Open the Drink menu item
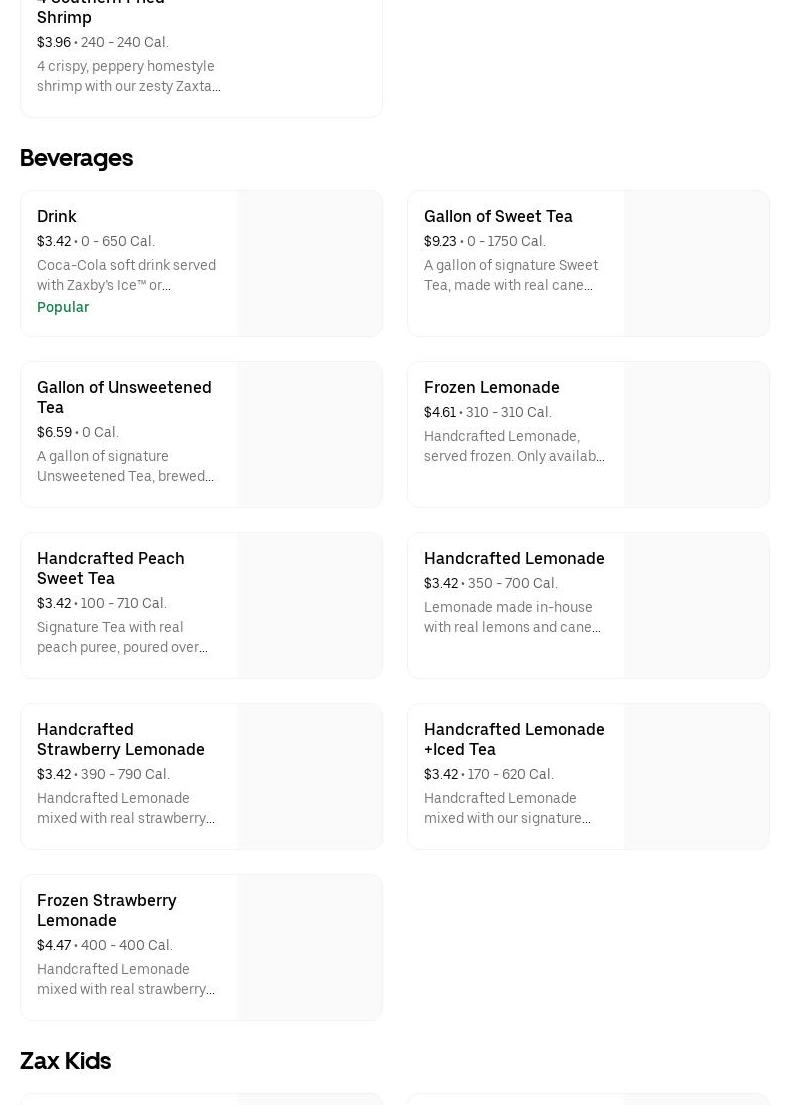 click(x=57, y=216)
